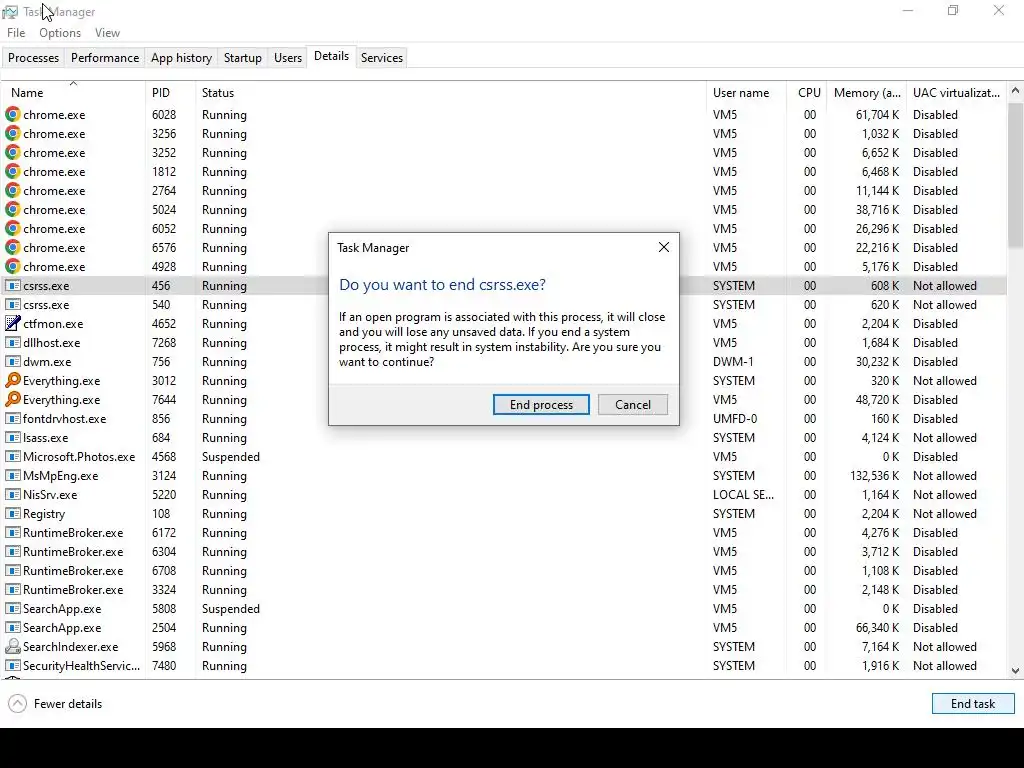Click Everything.exe icon for PID 3012
Image resolution: width=1024 pixels, height=768 pixels.
point(12,380)
